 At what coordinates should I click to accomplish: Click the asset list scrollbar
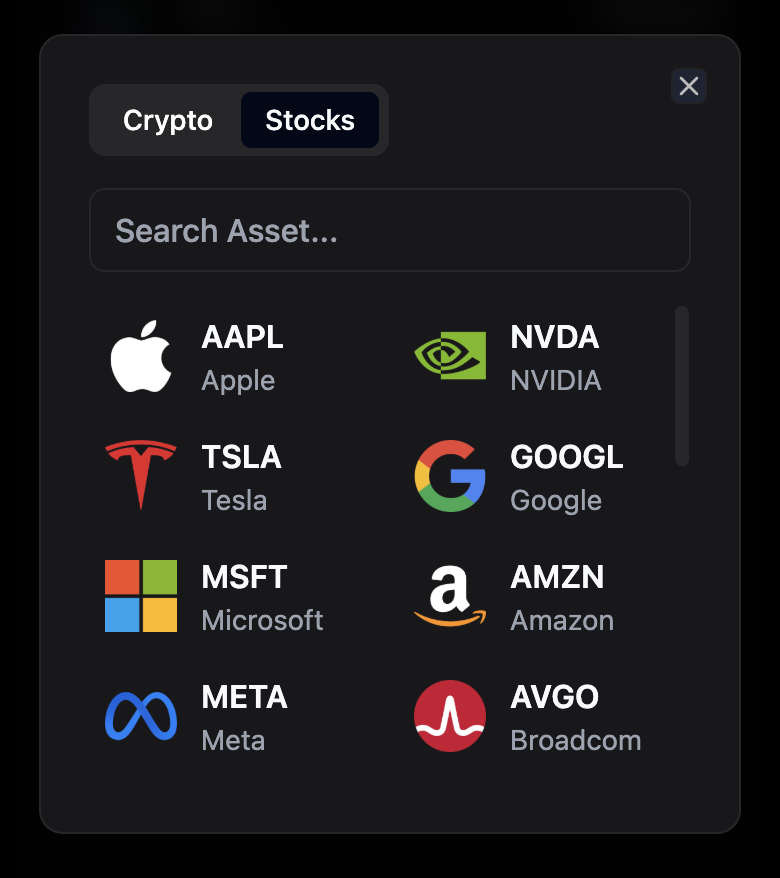tap(681, 386)
